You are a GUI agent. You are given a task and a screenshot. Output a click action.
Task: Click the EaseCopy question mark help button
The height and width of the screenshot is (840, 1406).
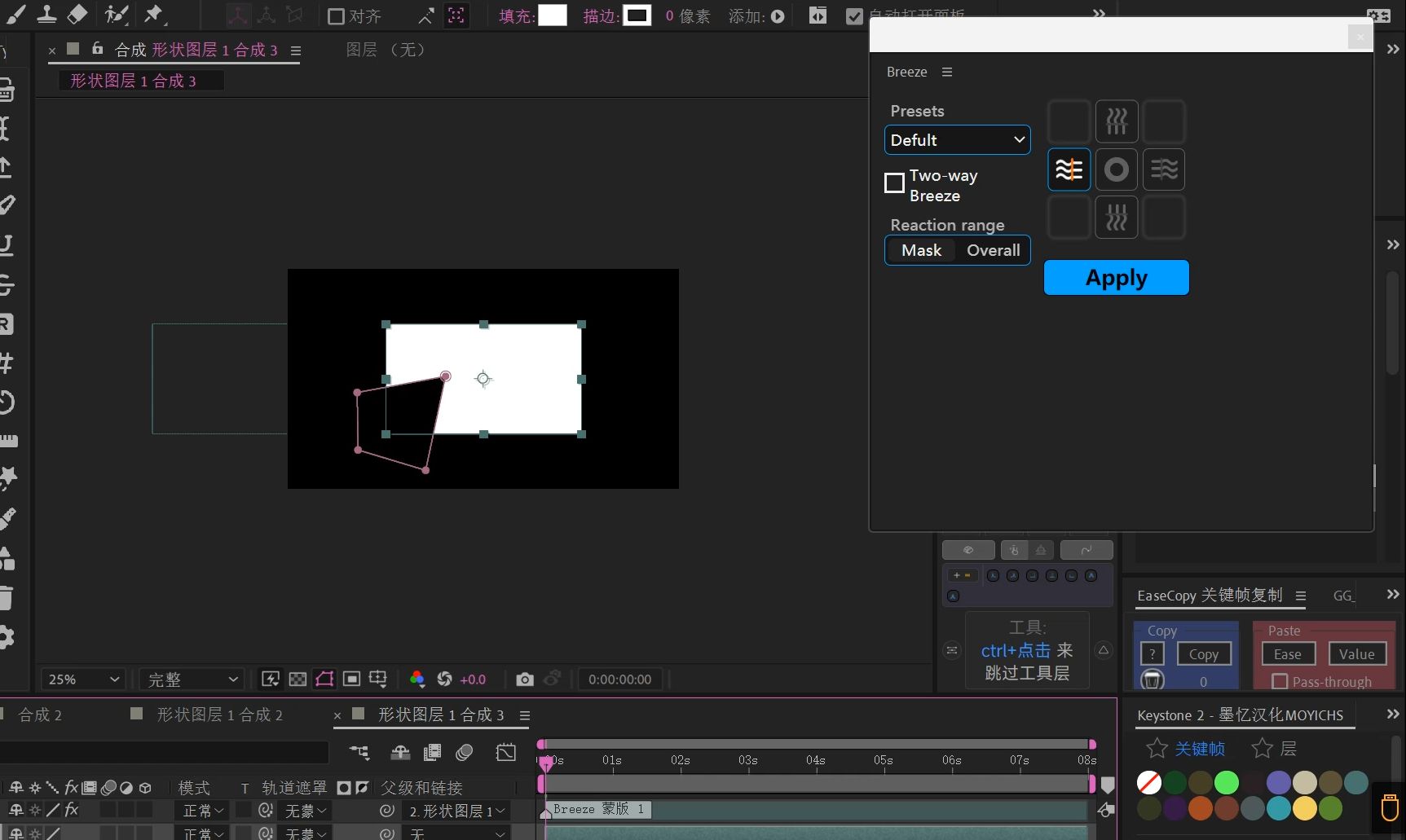tap(1152, 653)
